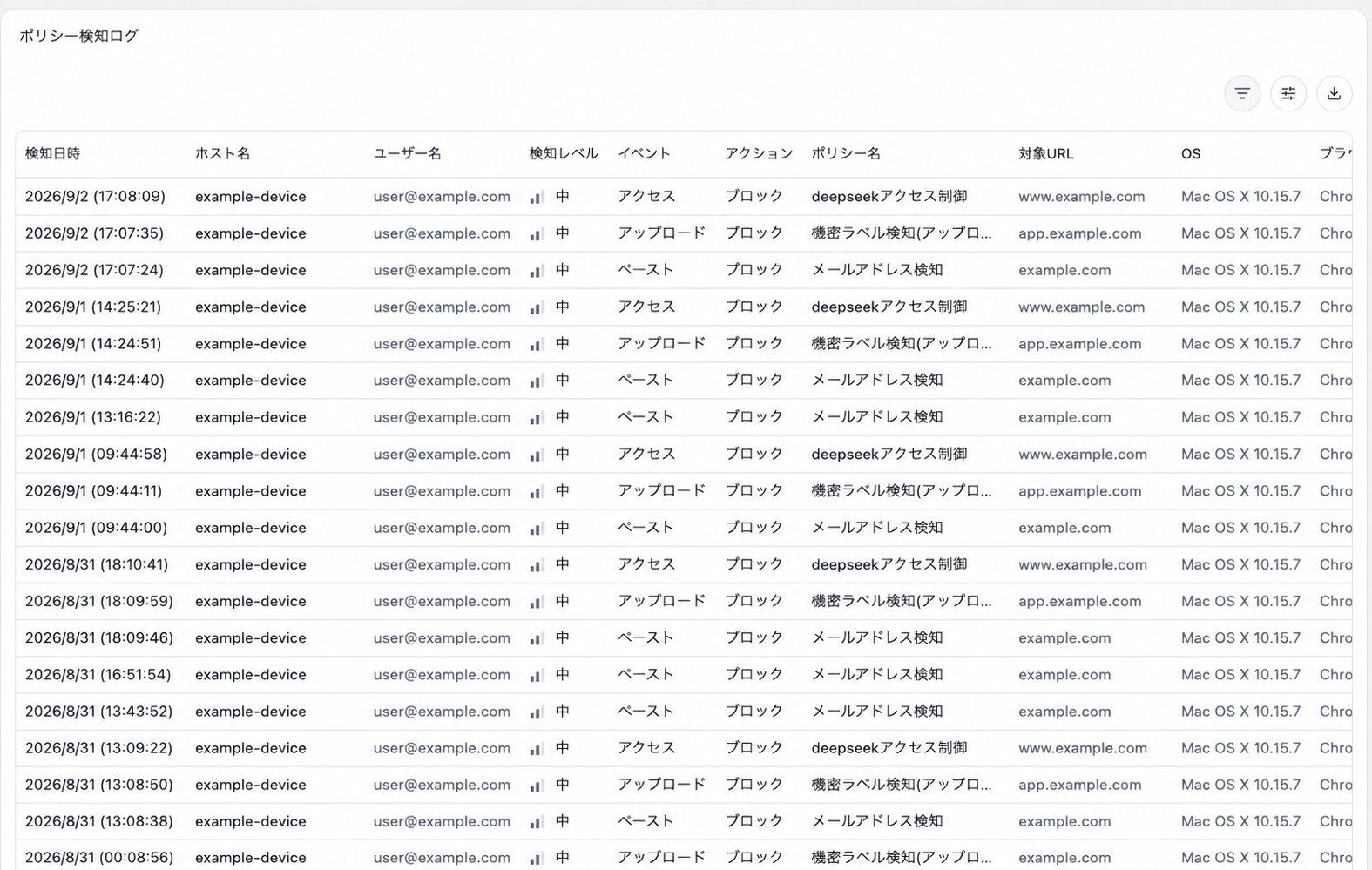Click deepseekアクセス制御 in the 2026/8/31 (13:09:22) row
1372x870 pixels.
click(889, 748)
